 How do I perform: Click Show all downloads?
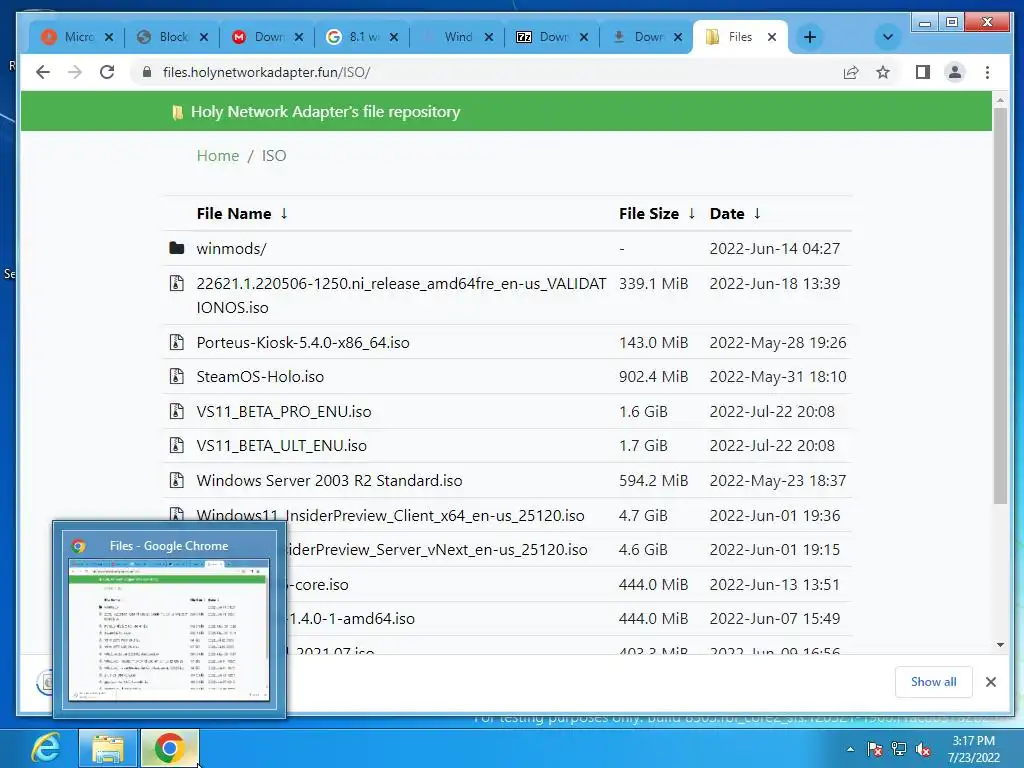(933, 682)
